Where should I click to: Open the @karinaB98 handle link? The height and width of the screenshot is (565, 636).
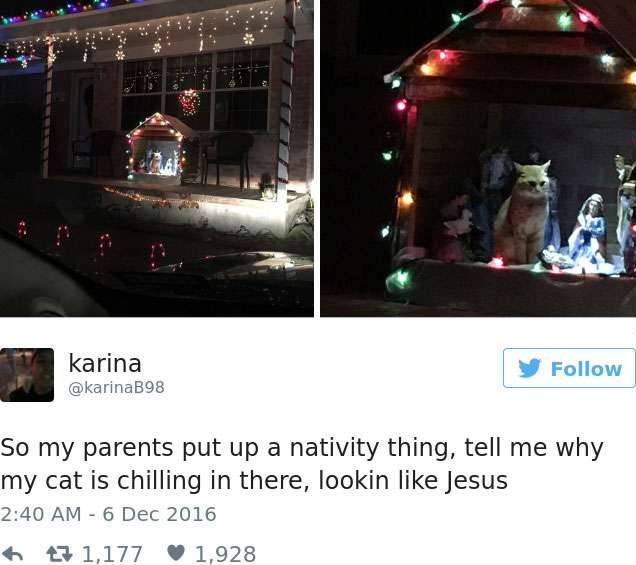[116, 387]
